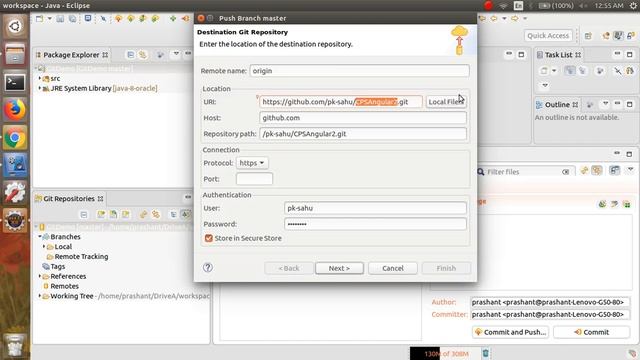Viewport: 640px width, 360px height.
Task: Click the heap memory status bar
Action: [444, 353]
